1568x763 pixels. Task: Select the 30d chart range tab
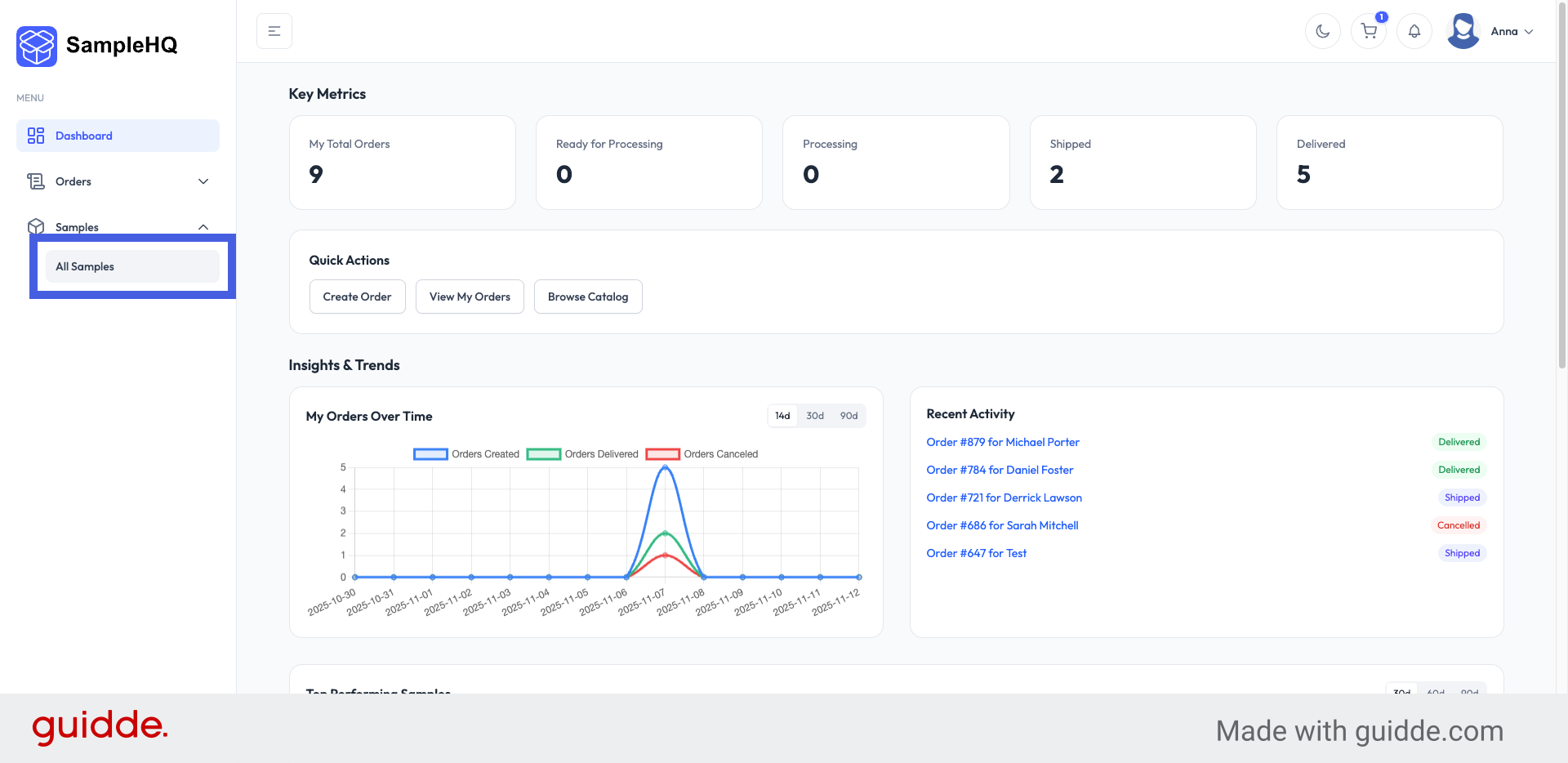coord(815,416)
